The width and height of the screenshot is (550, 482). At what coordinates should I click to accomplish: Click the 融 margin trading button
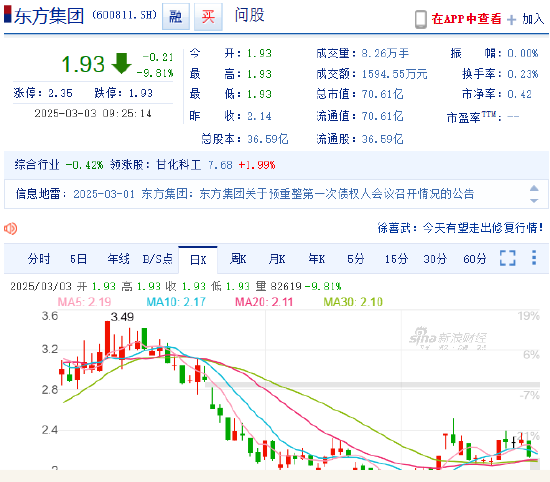176,17
